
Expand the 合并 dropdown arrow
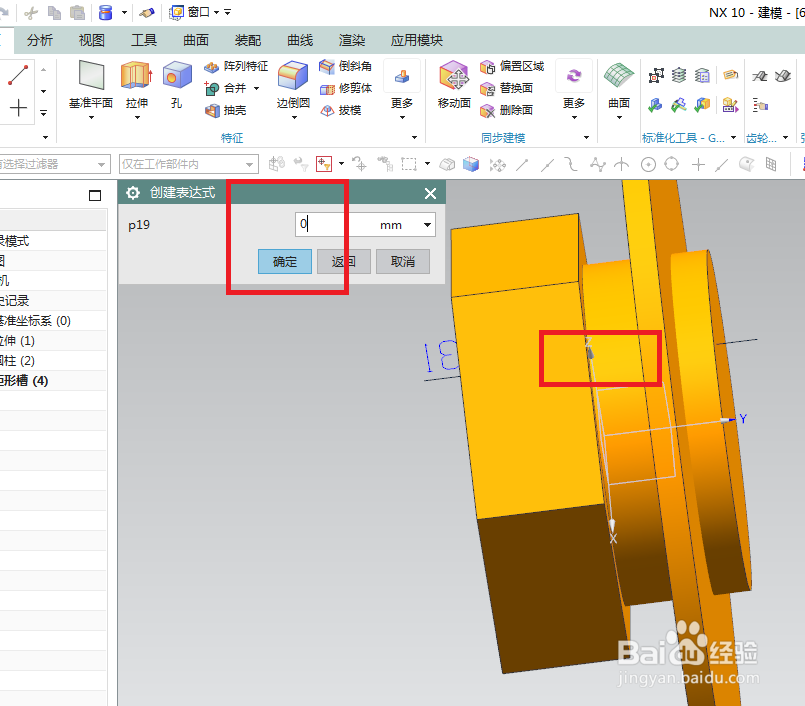pyautogui.click(x=256, y=88)
